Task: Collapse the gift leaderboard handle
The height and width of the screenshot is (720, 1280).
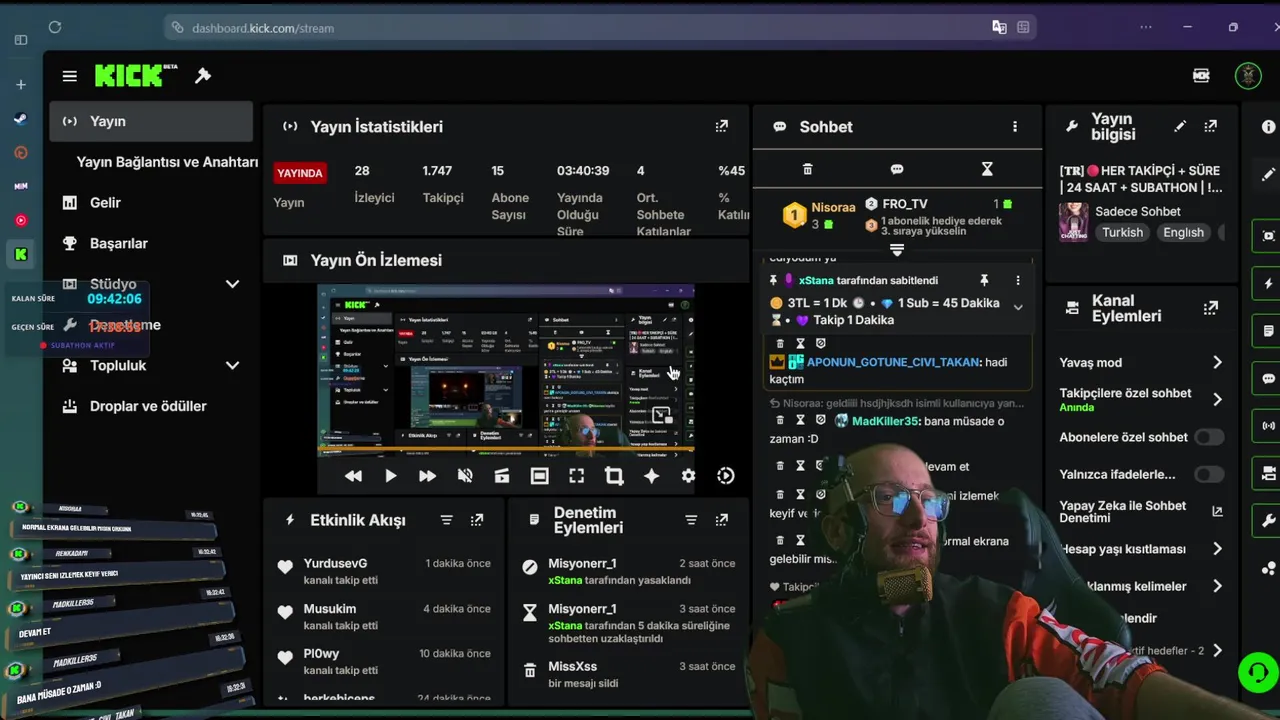Action: tap(897, 250)
